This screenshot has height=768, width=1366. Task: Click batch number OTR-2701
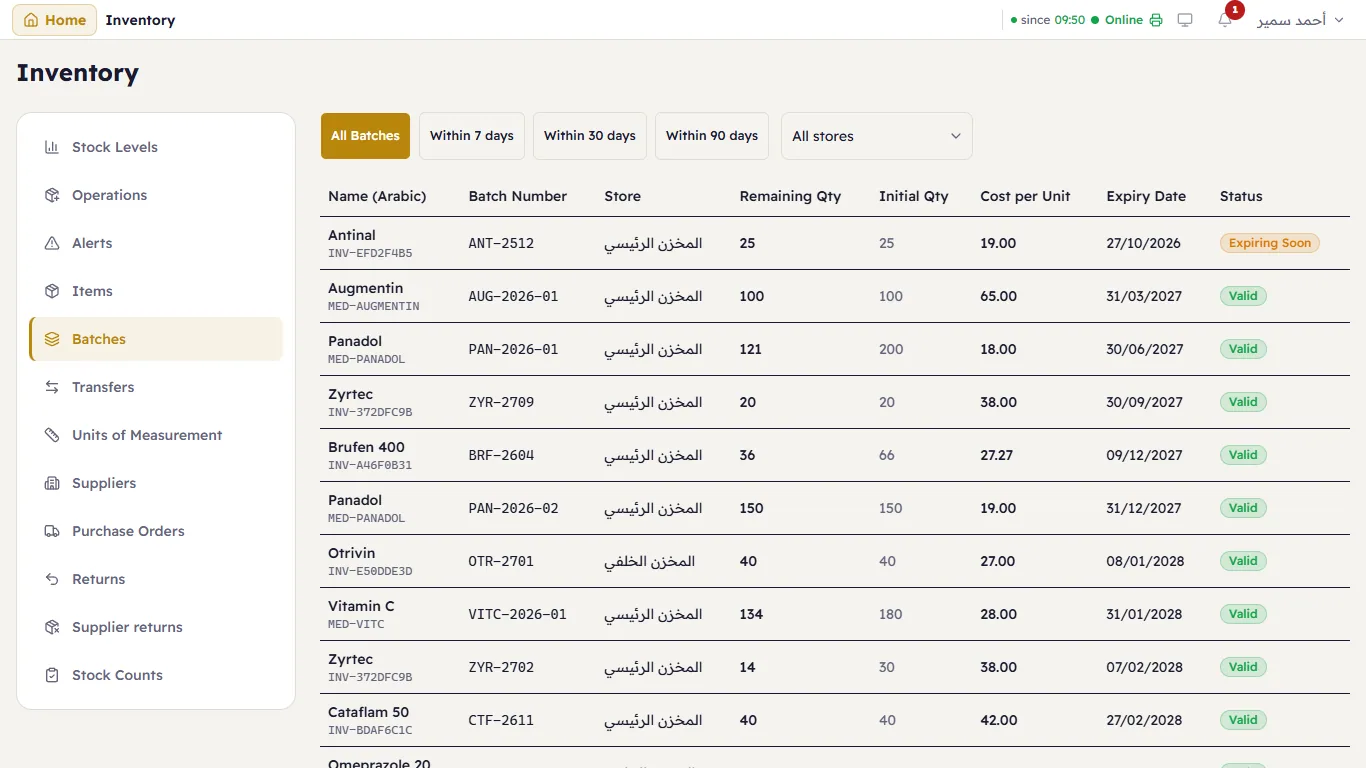pyautogui.click(x=501, y=561)
